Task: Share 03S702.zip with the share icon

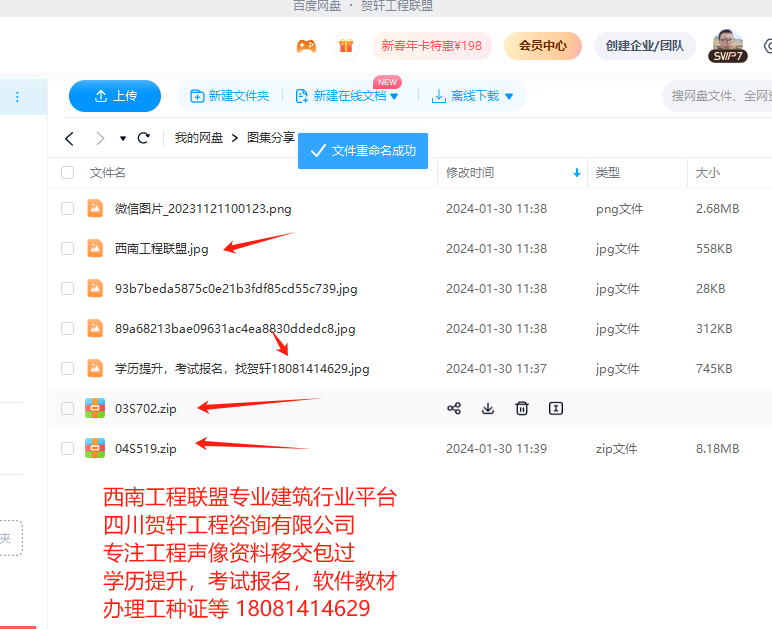Action: coord(454,409)
